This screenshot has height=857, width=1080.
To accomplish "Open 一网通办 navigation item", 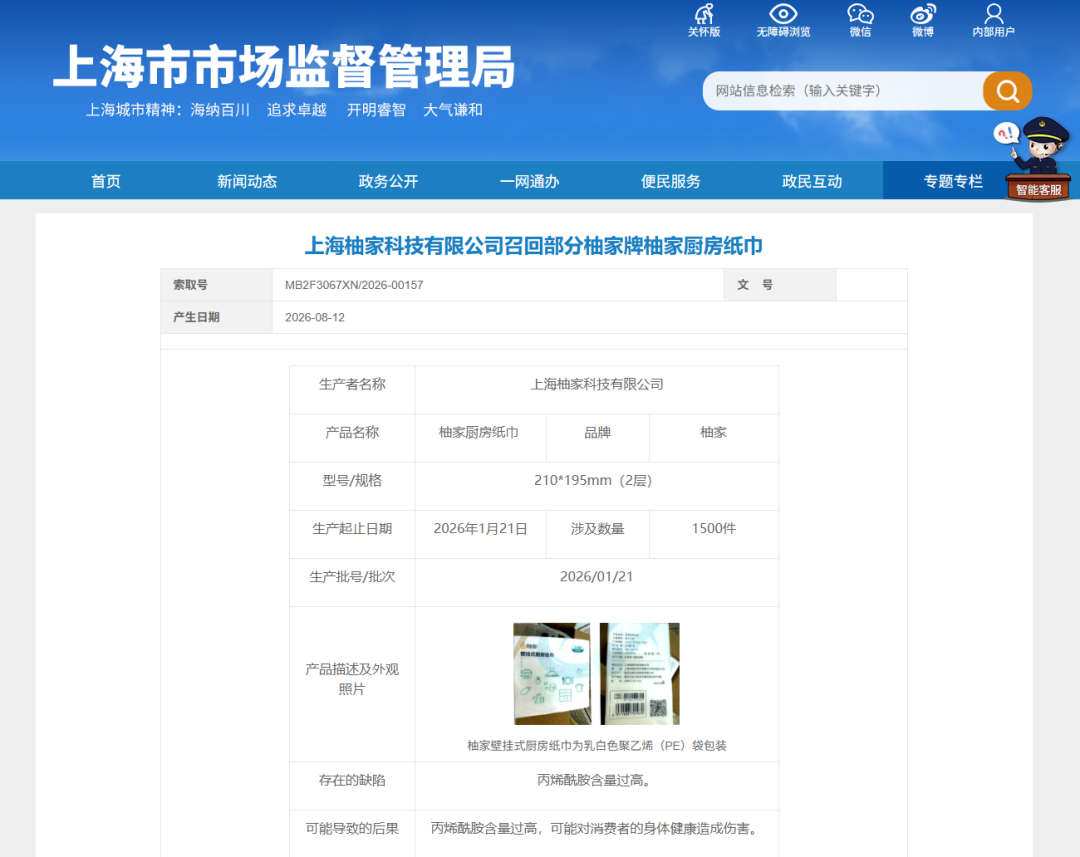I will click(530, 181).
